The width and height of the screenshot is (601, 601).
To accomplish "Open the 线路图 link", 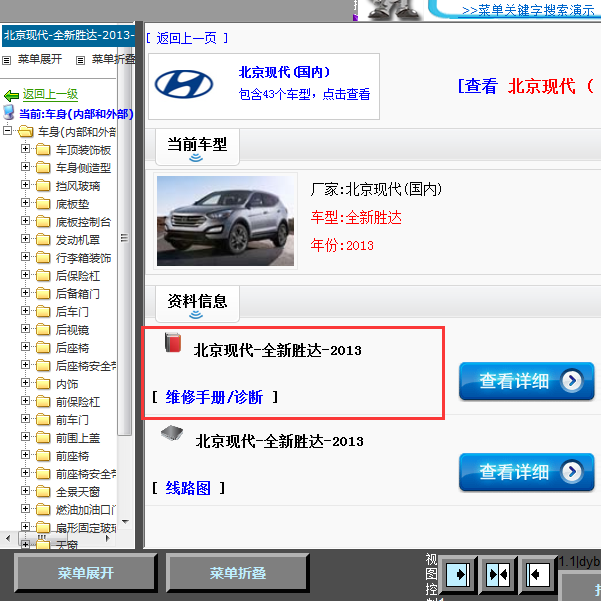I will tap(188, 488).
